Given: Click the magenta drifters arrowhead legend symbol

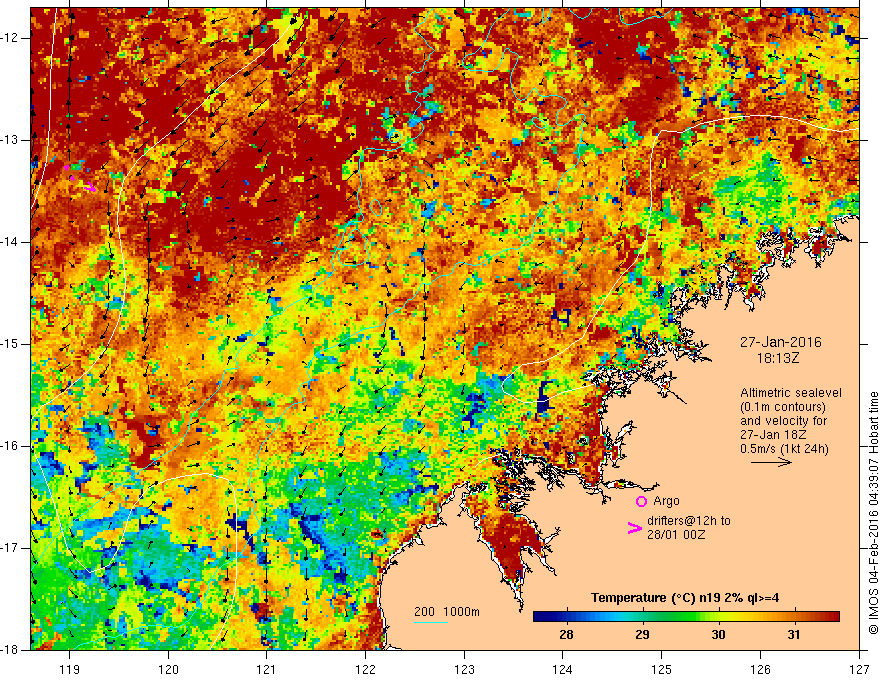Looking at the screenshot, I should click(634, 527).
